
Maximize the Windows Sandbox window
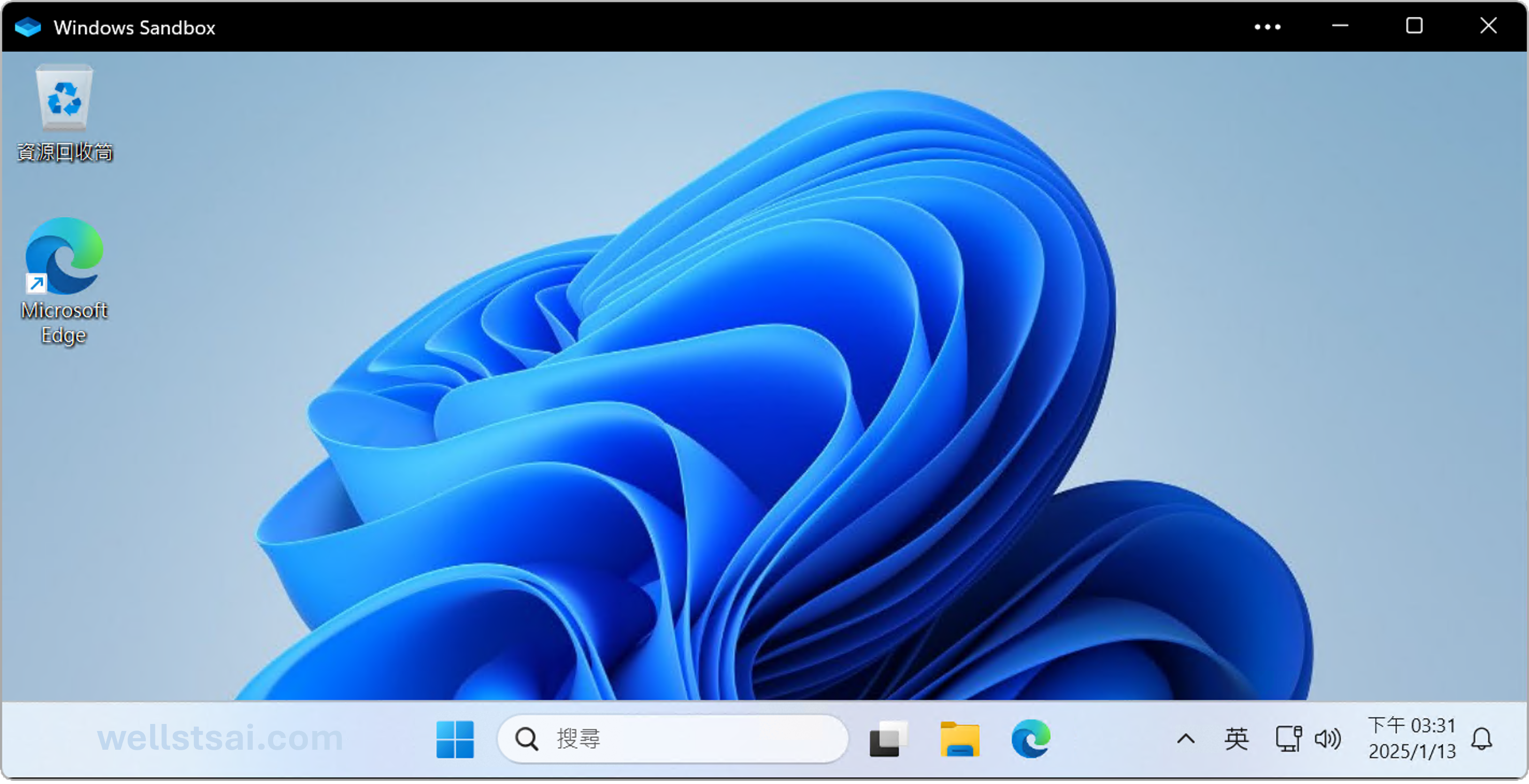coord(1414,26)
